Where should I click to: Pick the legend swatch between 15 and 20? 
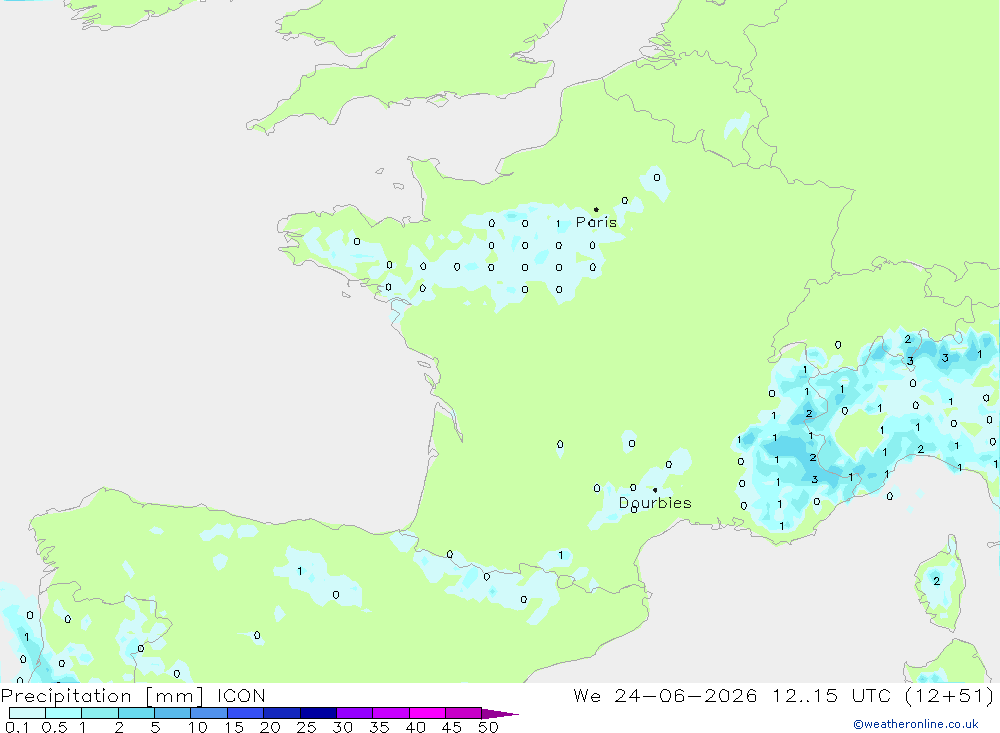tap(245, 713)
